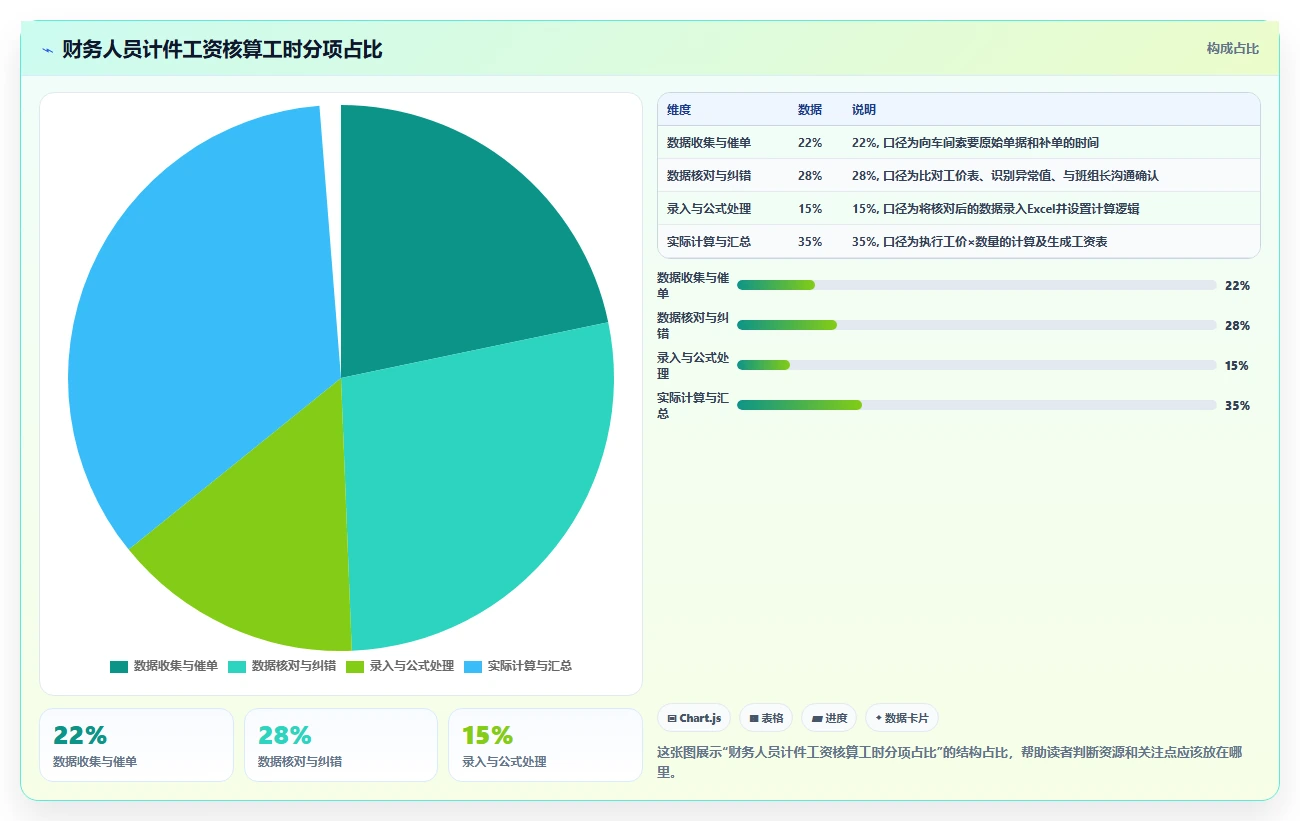Click description about 比对工价表、识别异常值
This screenshot has width=1300, height=821.
(x=1005, y=176)
